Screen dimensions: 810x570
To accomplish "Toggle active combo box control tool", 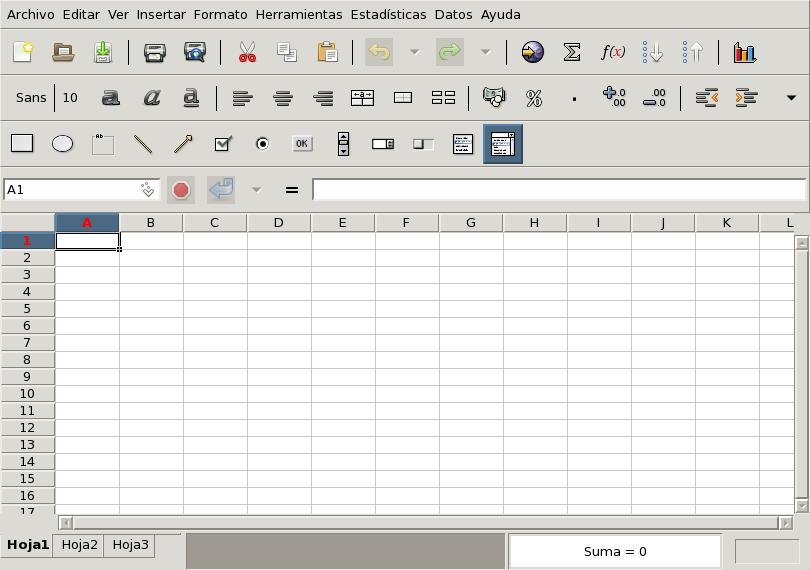I will click(x=503, y=144).
